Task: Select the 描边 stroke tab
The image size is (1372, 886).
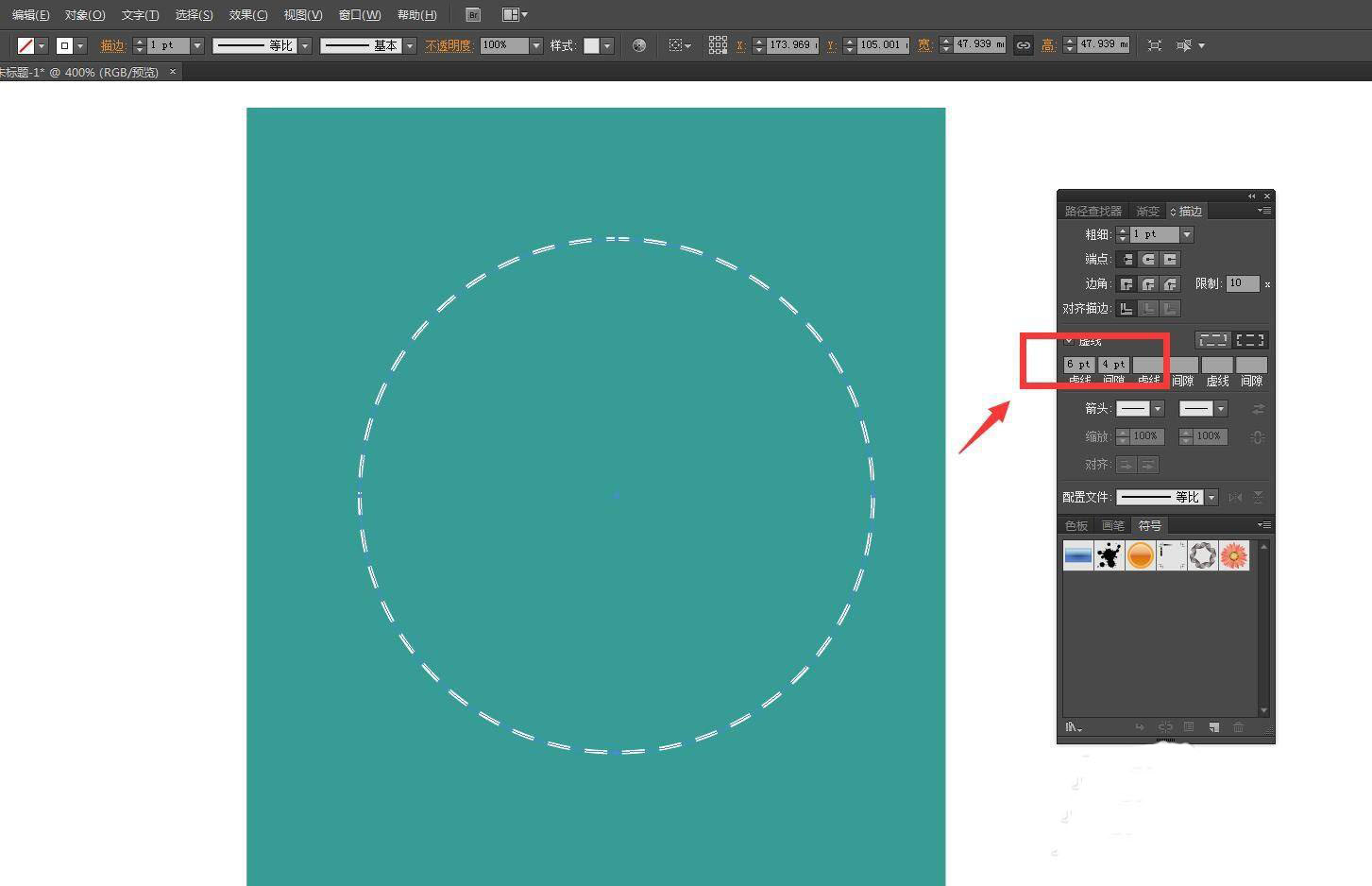Action: click(1187, 211)
